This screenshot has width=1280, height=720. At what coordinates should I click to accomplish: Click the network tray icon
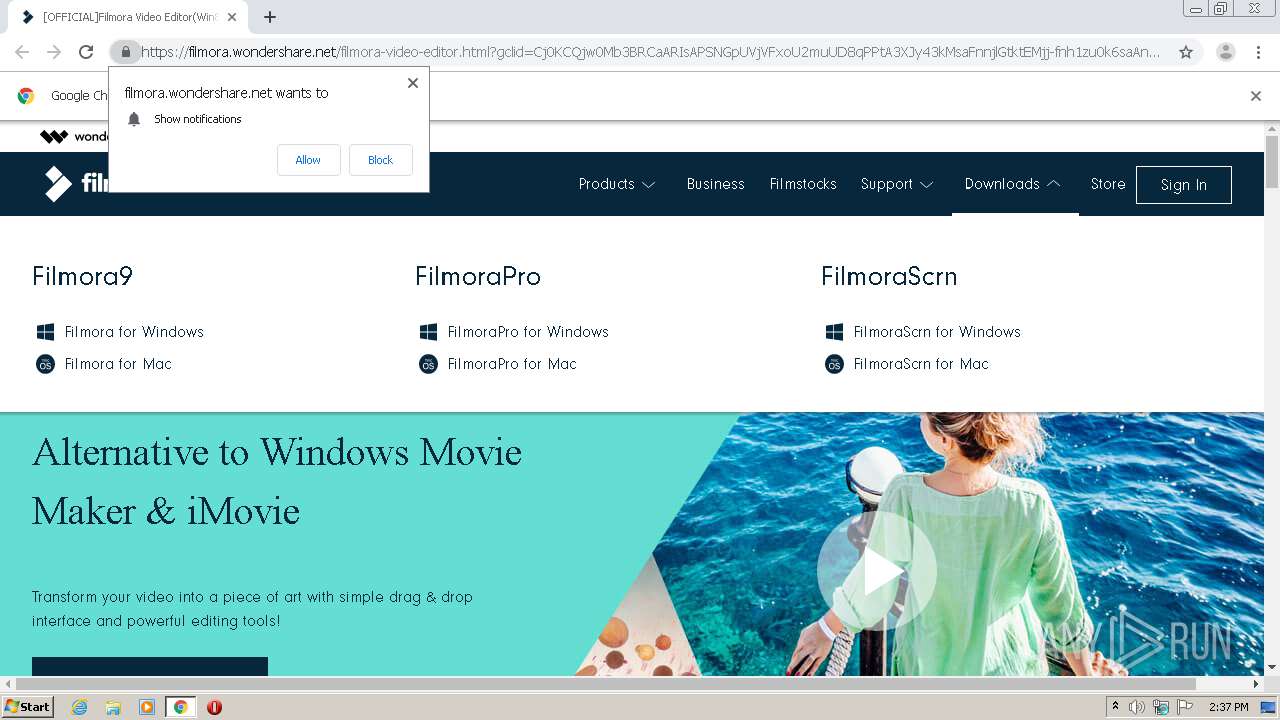pos(1161,707)
